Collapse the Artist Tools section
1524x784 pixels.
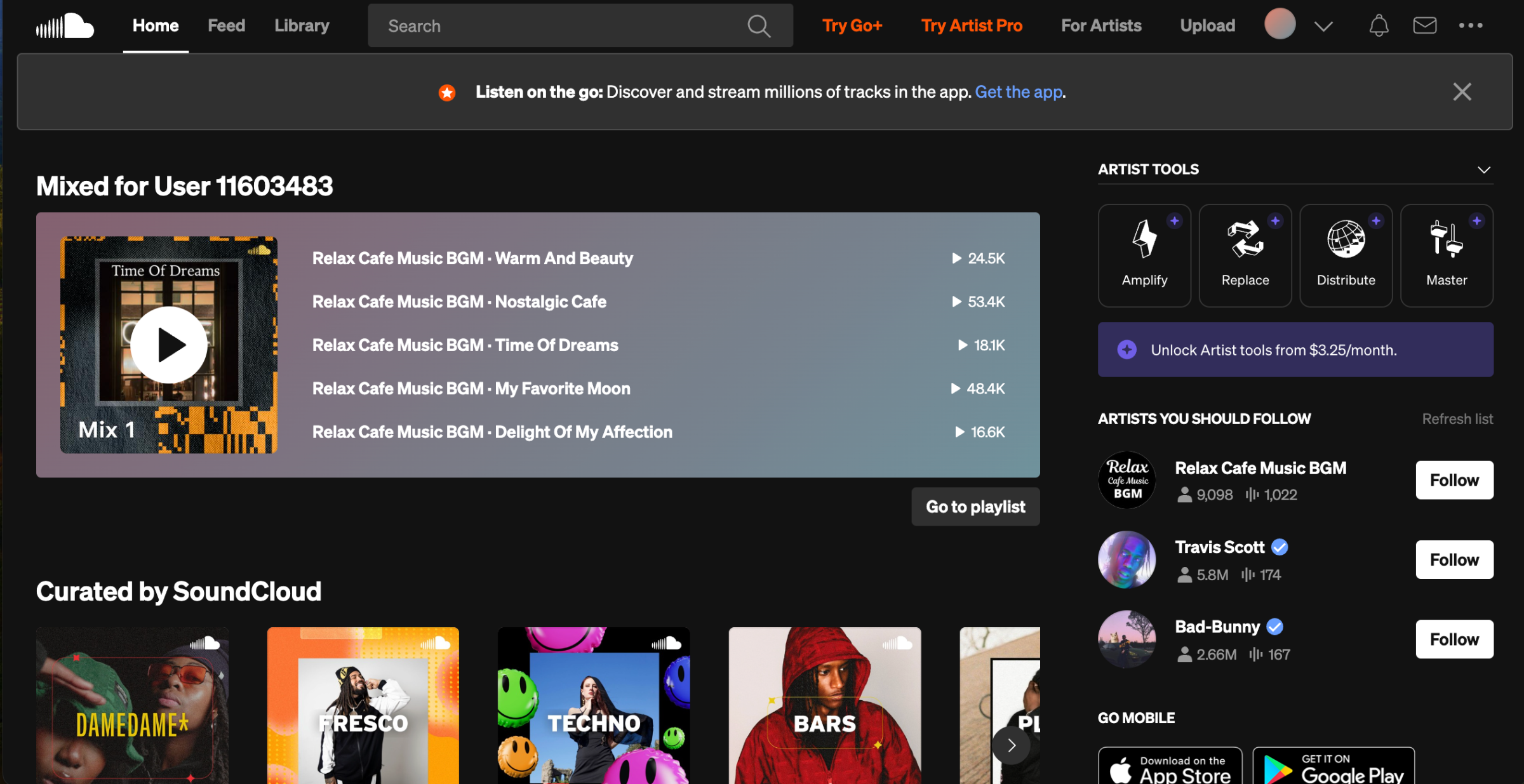pos(1483,169)
